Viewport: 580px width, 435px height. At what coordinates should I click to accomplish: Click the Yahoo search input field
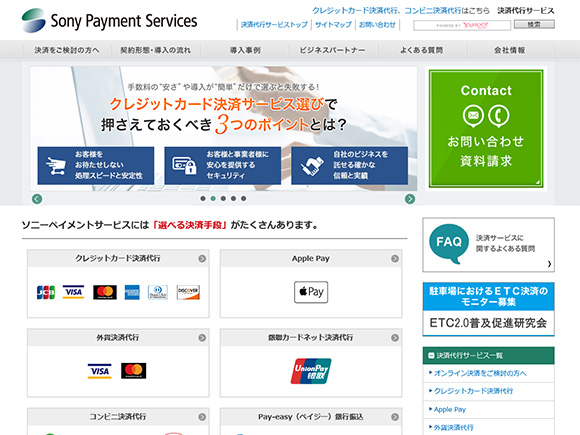pyautogui.click(x=462, y=25)
